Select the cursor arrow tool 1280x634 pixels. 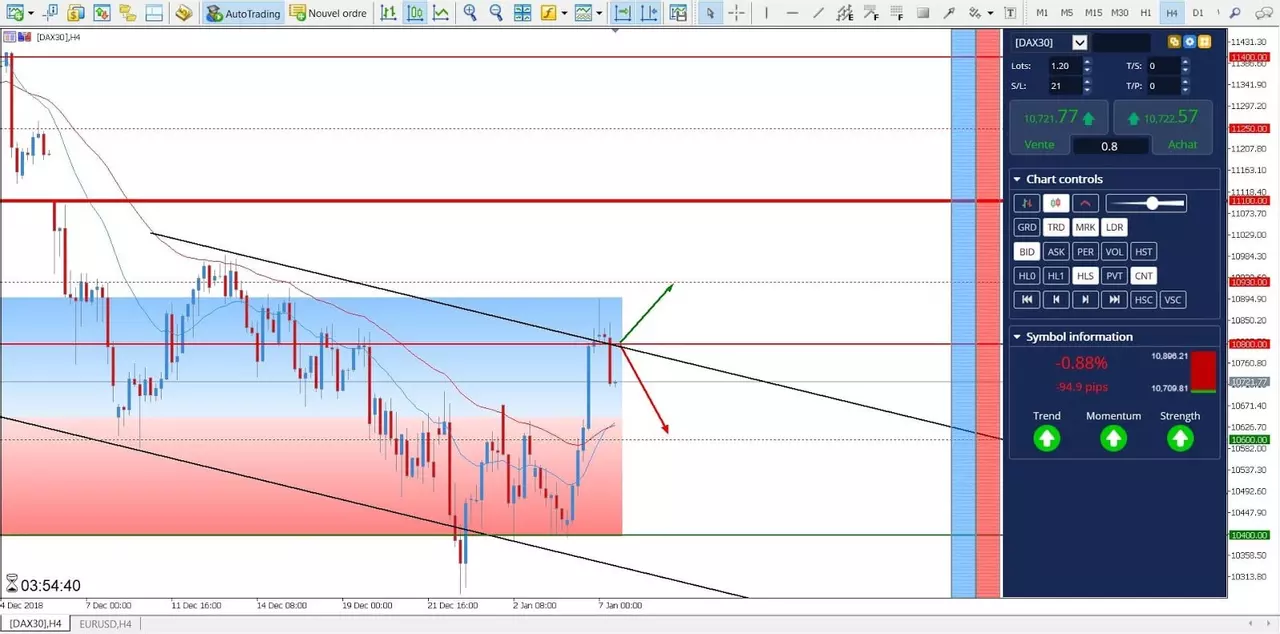[x=710, y=13]
